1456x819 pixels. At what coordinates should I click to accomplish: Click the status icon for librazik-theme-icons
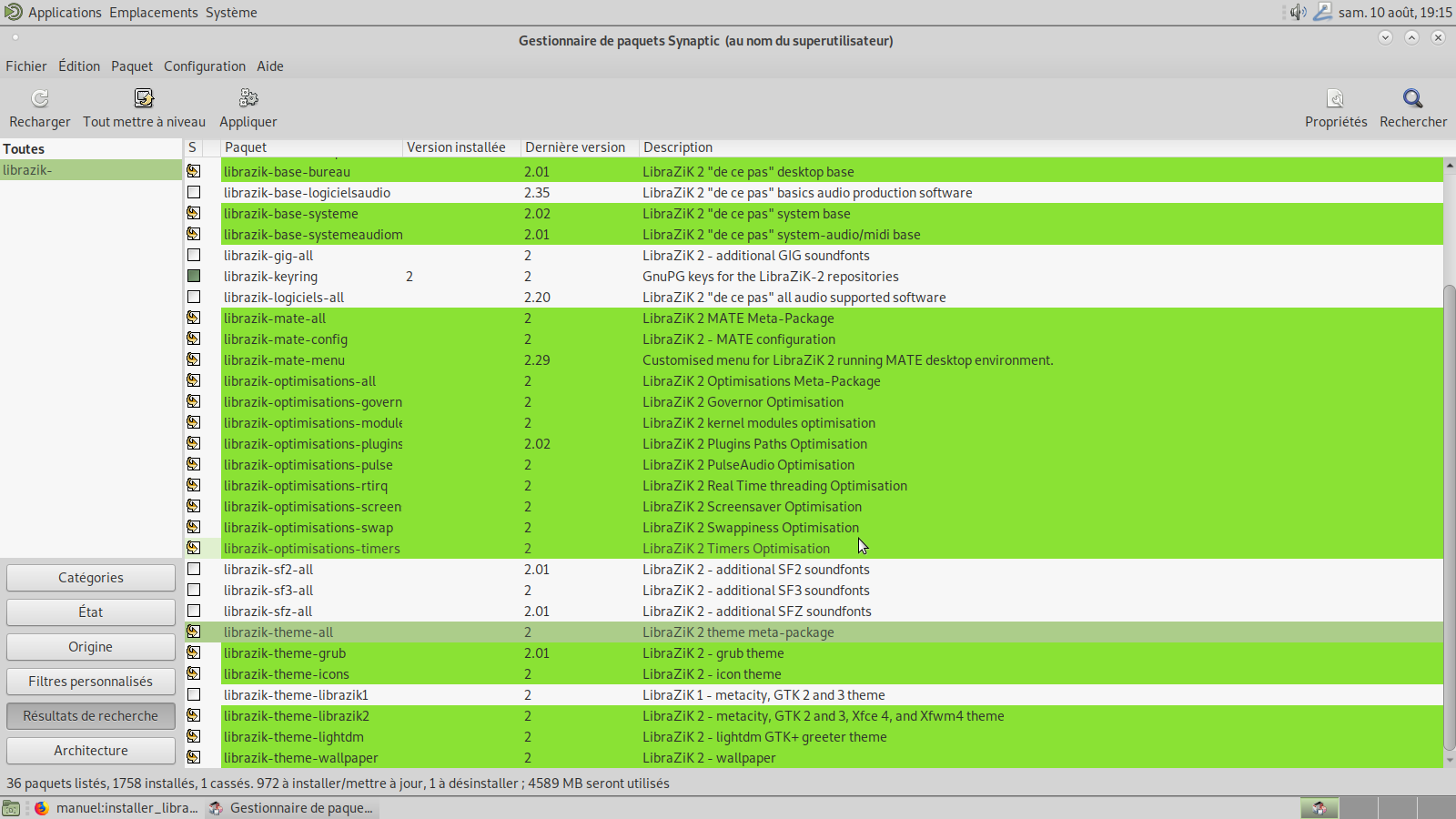(x=194, y=673)
